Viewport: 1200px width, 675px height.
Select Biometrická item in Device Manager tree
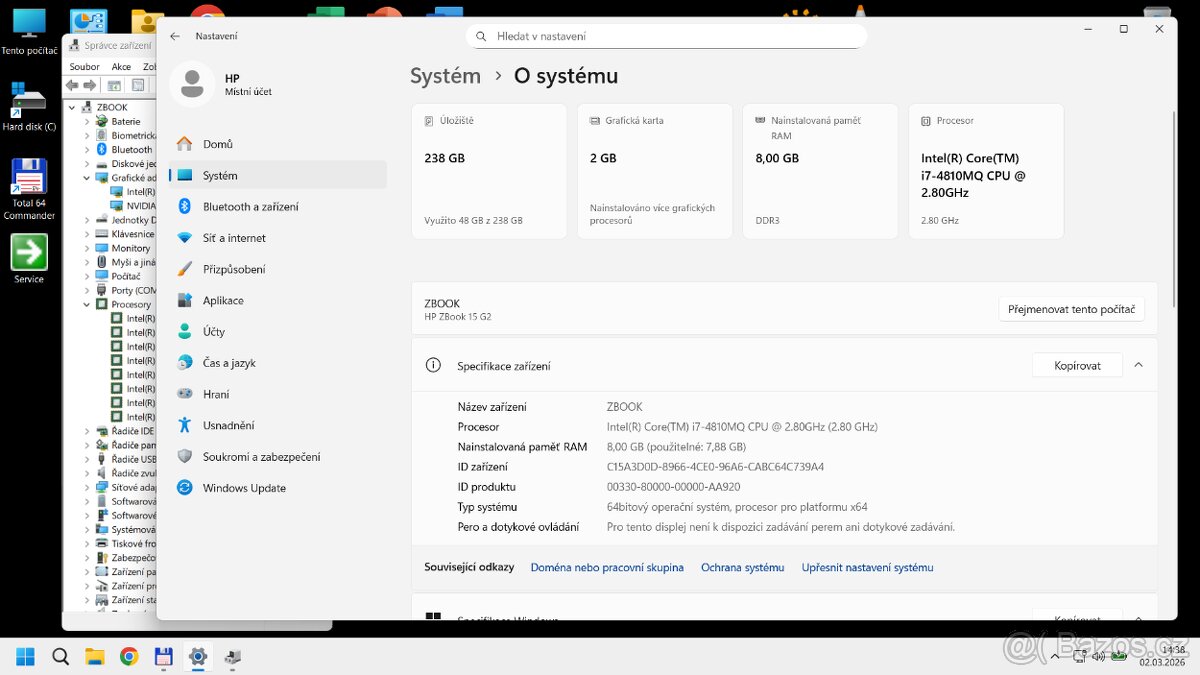coord(126,135)
